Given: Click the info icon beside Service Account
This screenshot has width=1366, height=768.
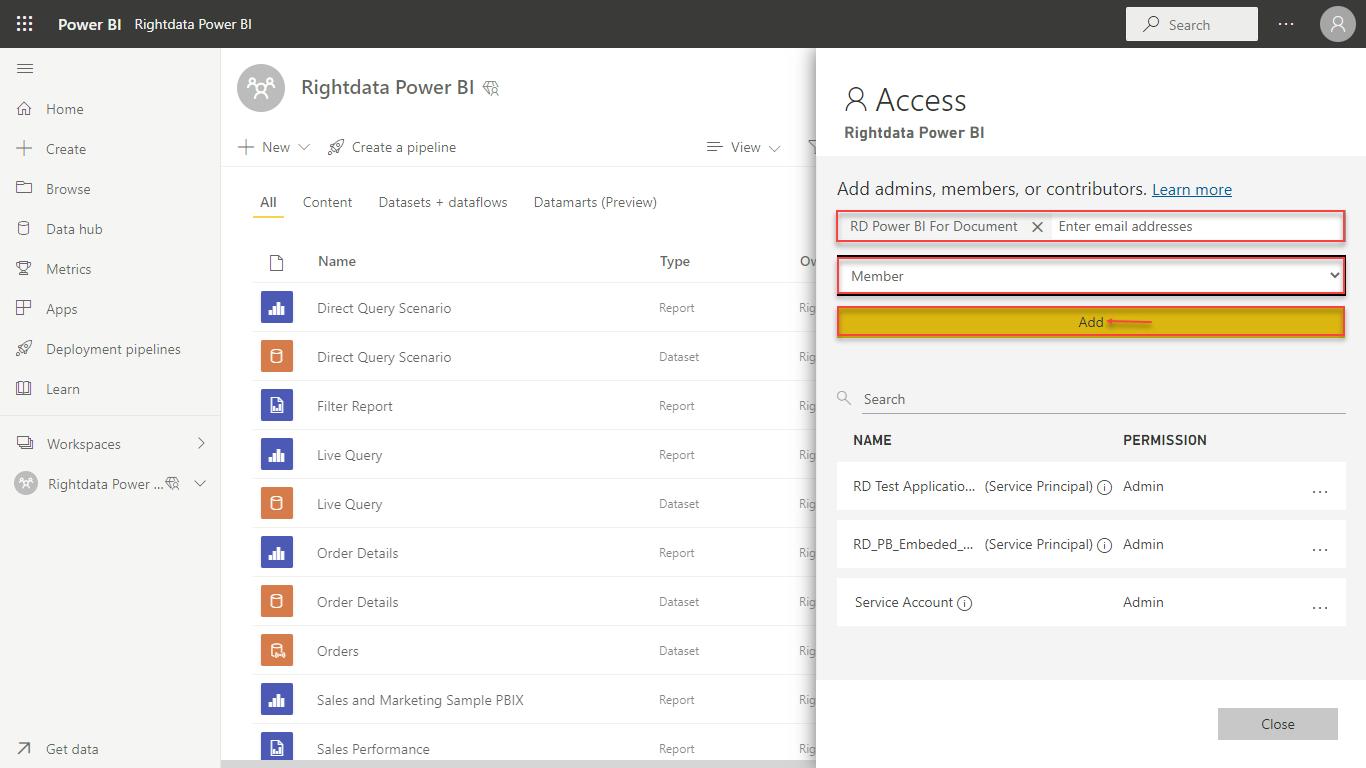Looking at the screenshot, I should click(x=964, y=603).
